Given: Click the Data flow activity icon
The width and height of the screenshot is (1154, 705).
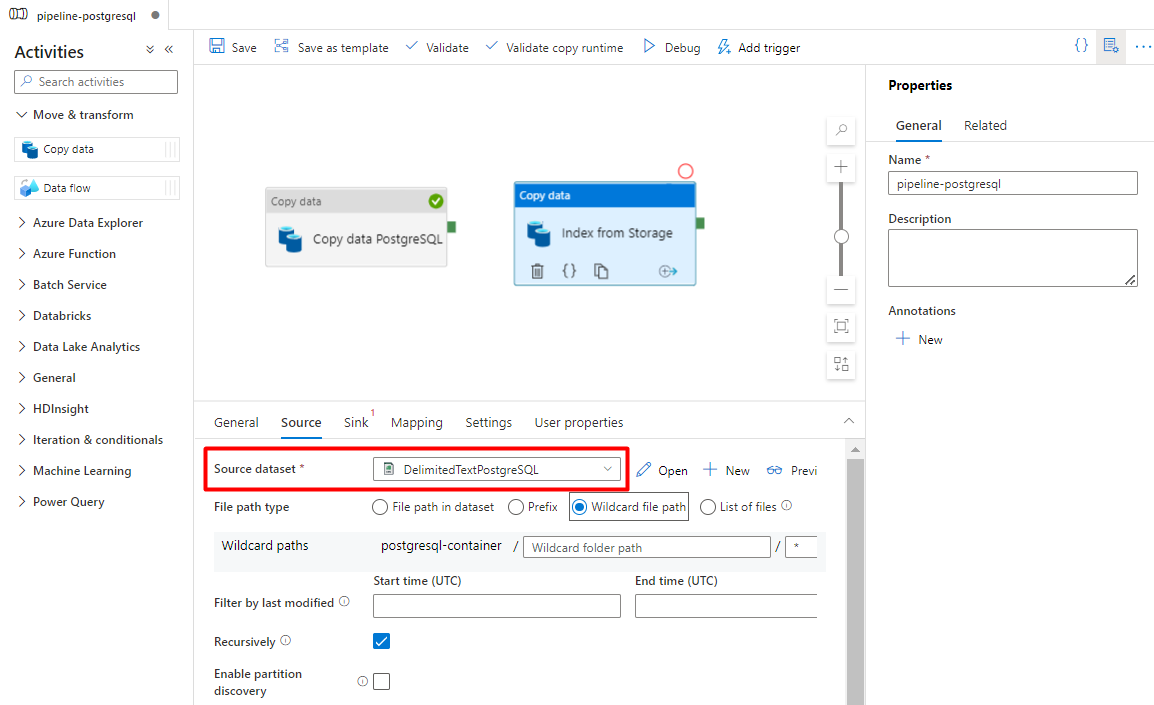Looking at the screenshot, I should click(29, 188).
